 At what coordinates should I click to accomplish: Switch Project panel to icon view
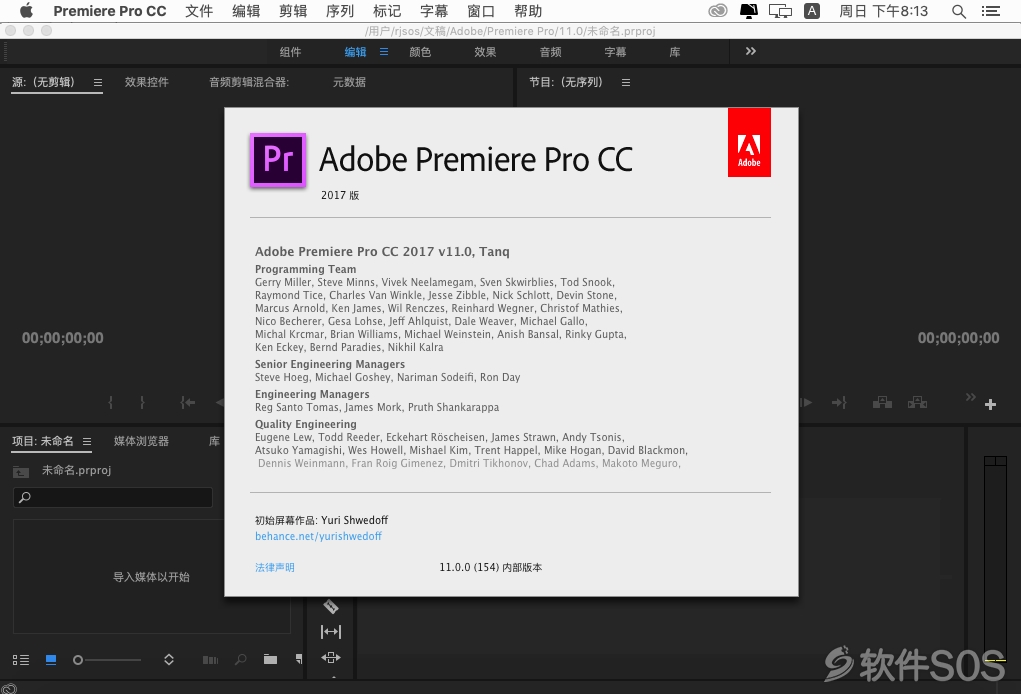tap(51, 660)
